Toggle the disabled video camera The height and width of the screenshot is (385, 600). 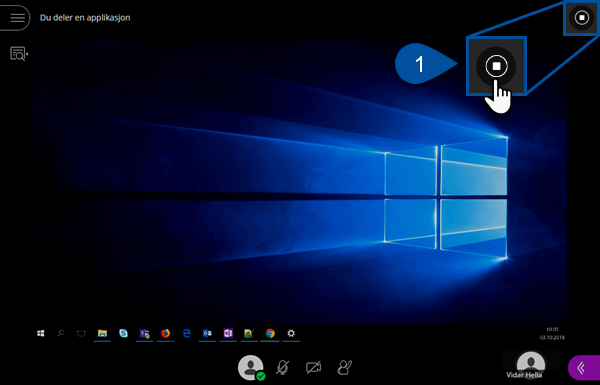[313, 368]
